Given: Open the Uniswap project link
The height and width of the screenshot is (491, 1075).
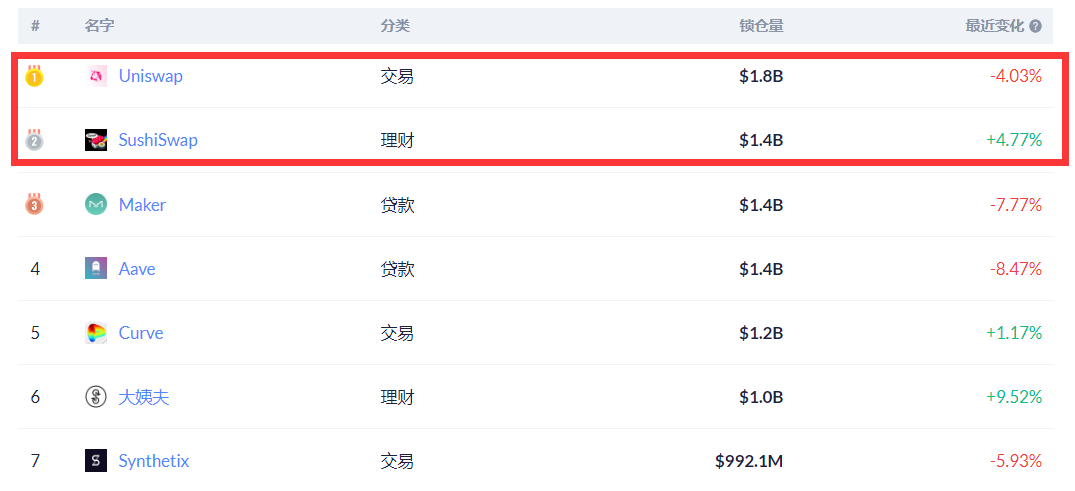Looking at the screenshot, I should [x=151, y=76].
